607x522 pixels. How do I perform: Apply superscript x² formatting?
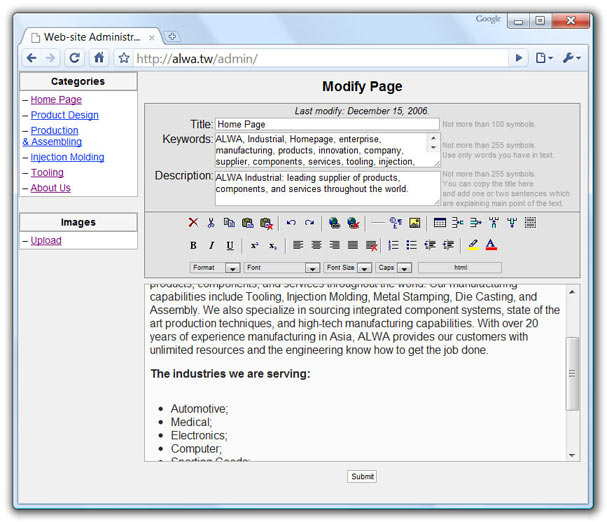tap(254, 246)
